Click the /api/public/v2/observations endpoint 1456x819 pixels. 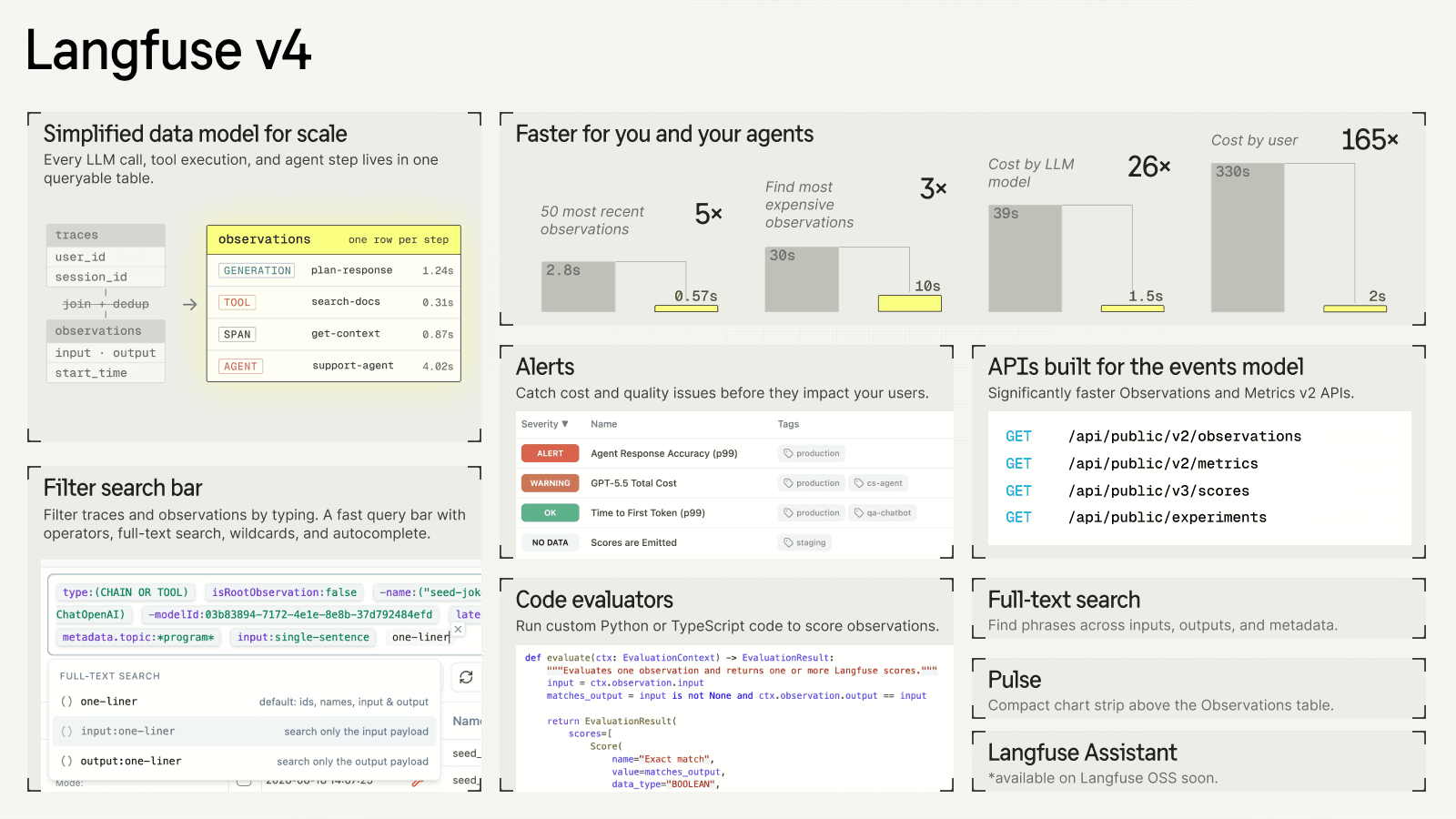(x=1185, y=436)
